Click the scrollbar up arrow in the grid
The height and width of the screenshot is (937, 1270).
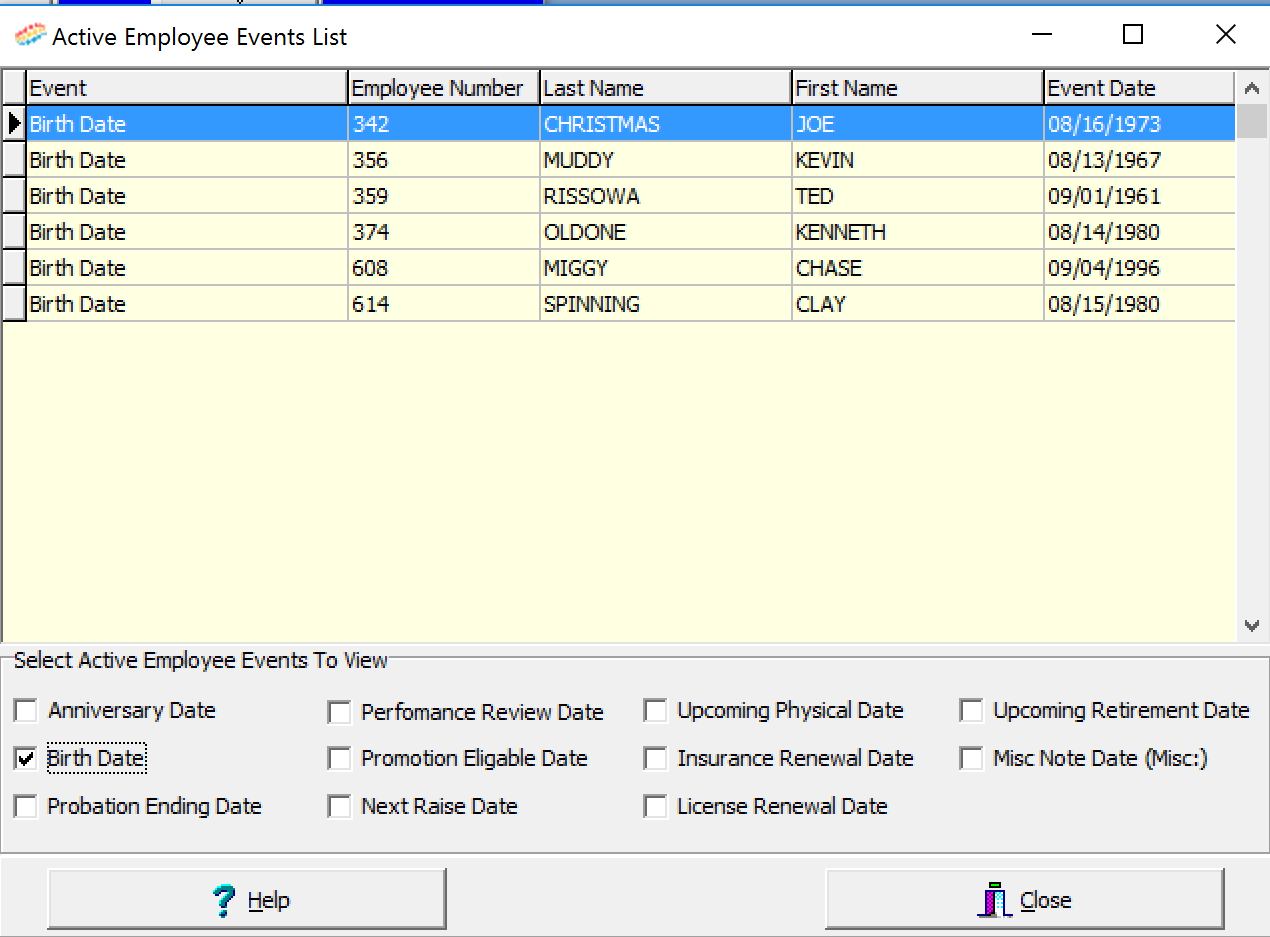click(x=1252, y=88)
